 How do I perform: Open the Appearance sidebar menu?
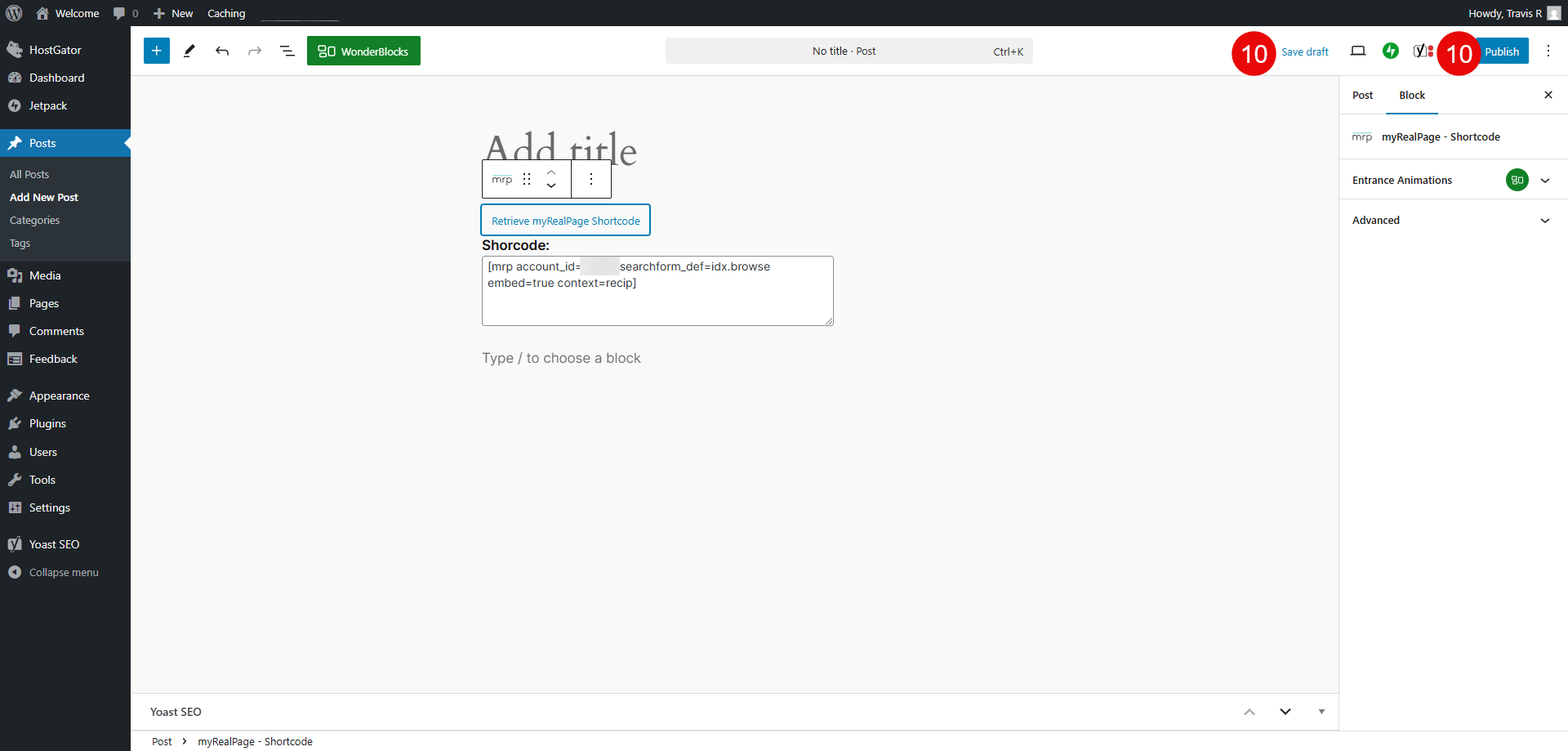pos(65,396)
